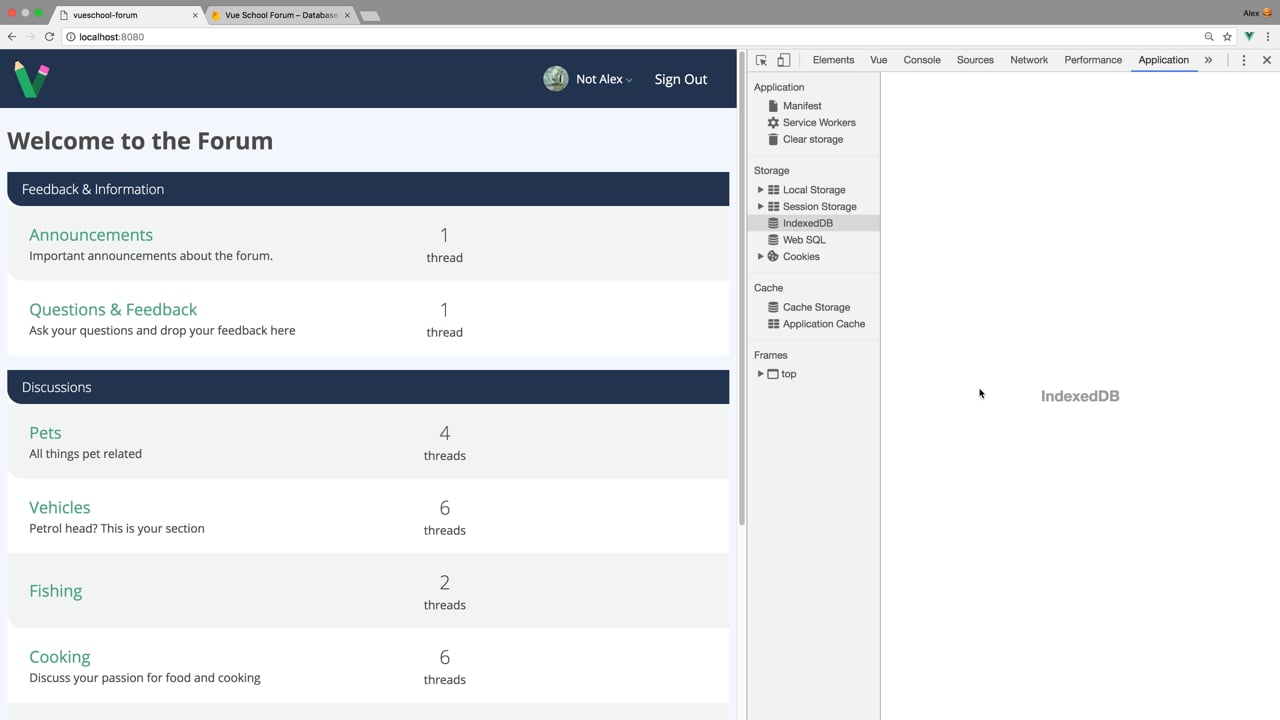The width and height of the screenshot is (1280, 720).
Task: Switch to the Vue devtools tab
Action: click(878, 60)
